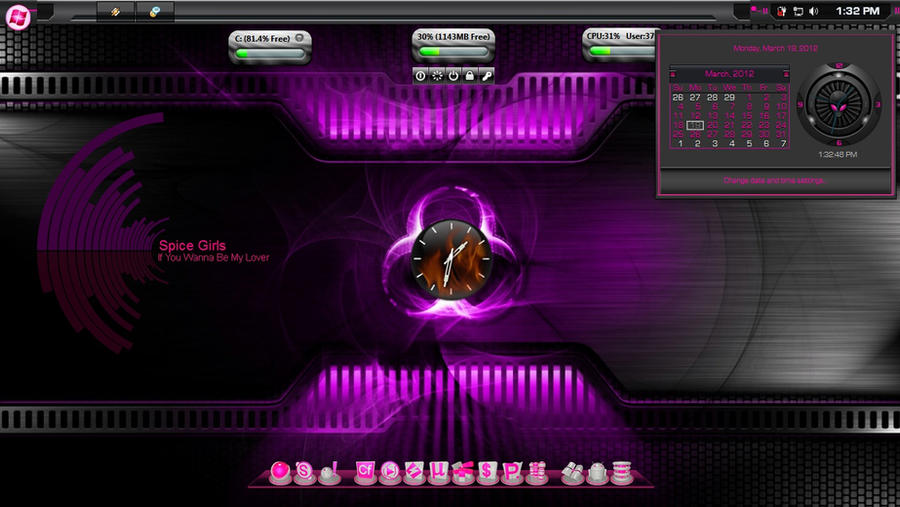The image size is (900, 507).
Task: Select March 31 in the calendar
Action: 781,134
